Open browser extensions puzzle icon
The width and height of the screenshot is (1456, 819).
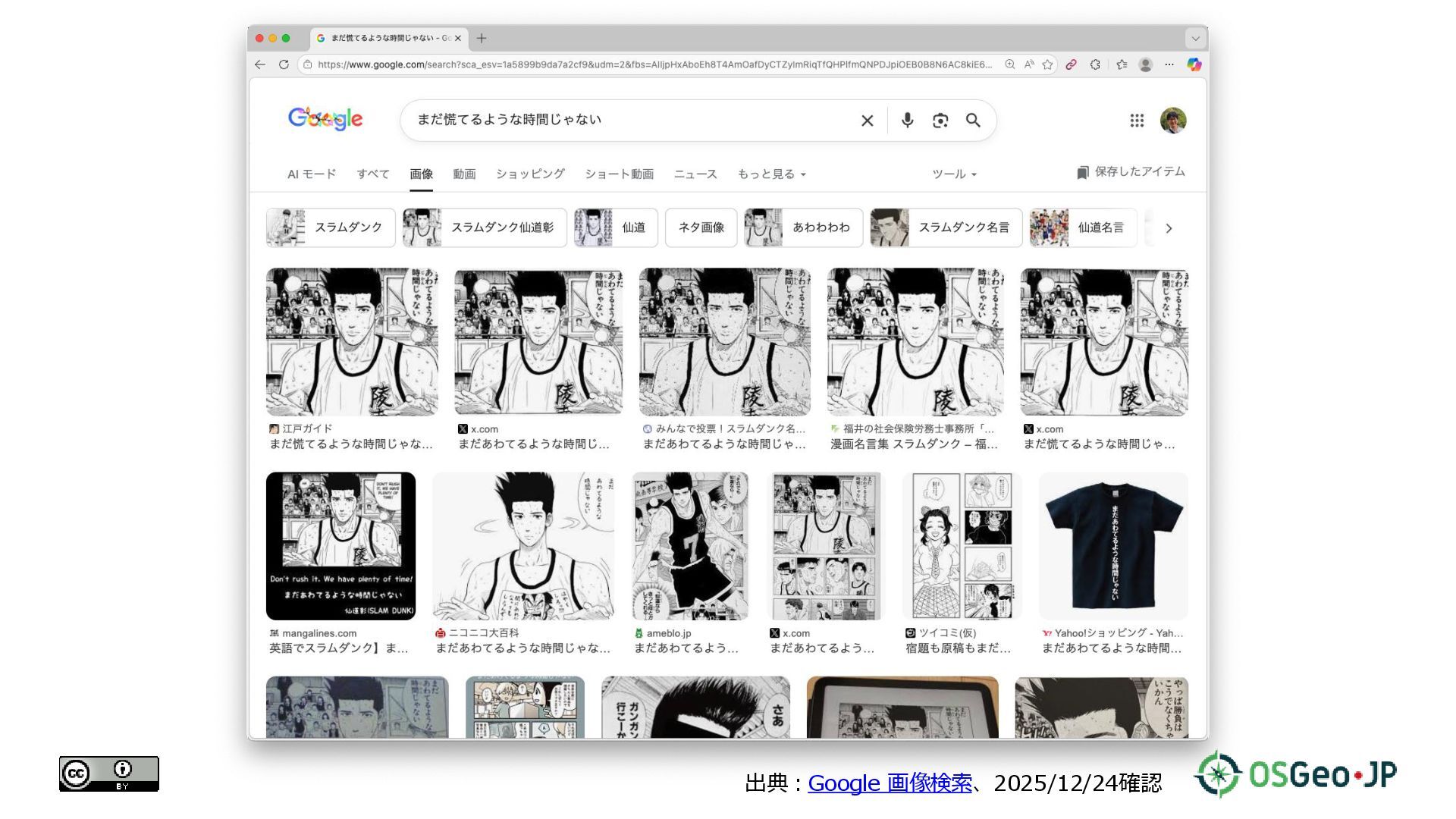tap(1095, 64)
